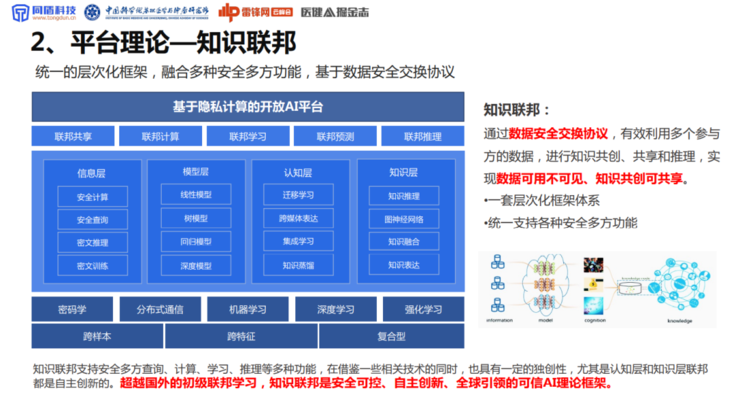The width and height of the screenshot is (740, 395).
Task: Select the 联邦学习 box
Action: tap(248, 136)
